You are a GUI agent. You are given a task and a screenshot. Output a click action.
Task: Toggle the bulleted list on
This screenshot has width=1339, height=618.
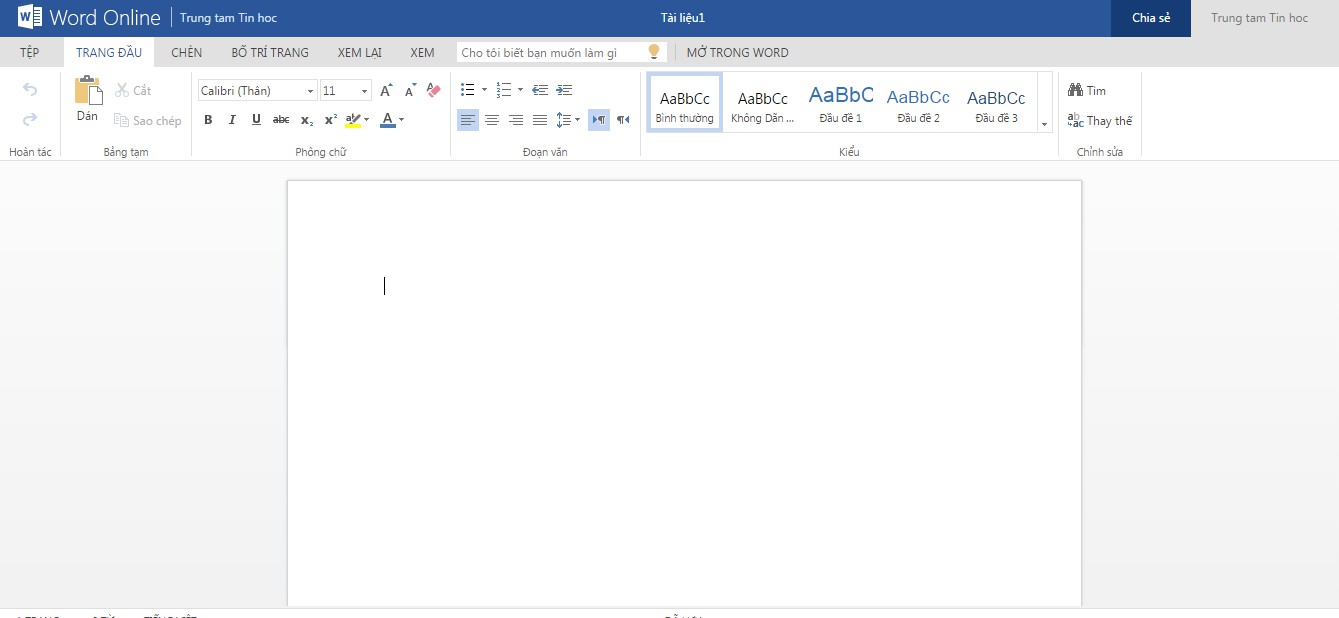(466, 89)
